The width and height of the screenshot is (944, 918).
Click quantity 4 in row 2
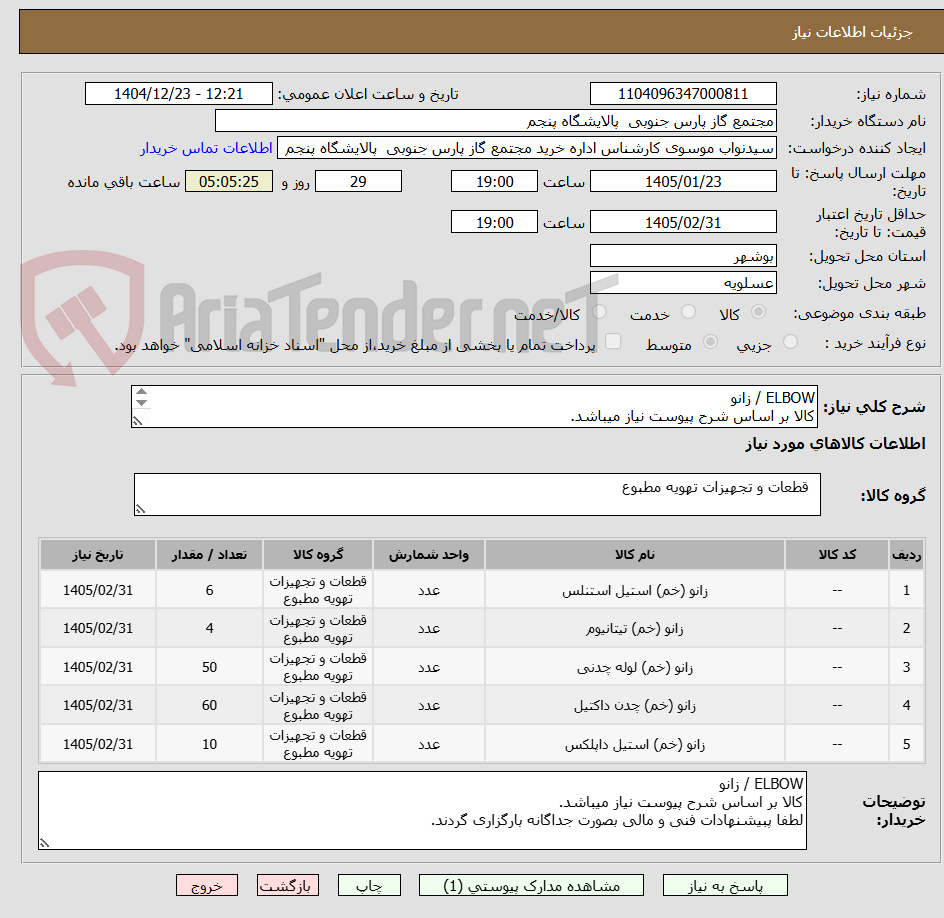[210, 628]
